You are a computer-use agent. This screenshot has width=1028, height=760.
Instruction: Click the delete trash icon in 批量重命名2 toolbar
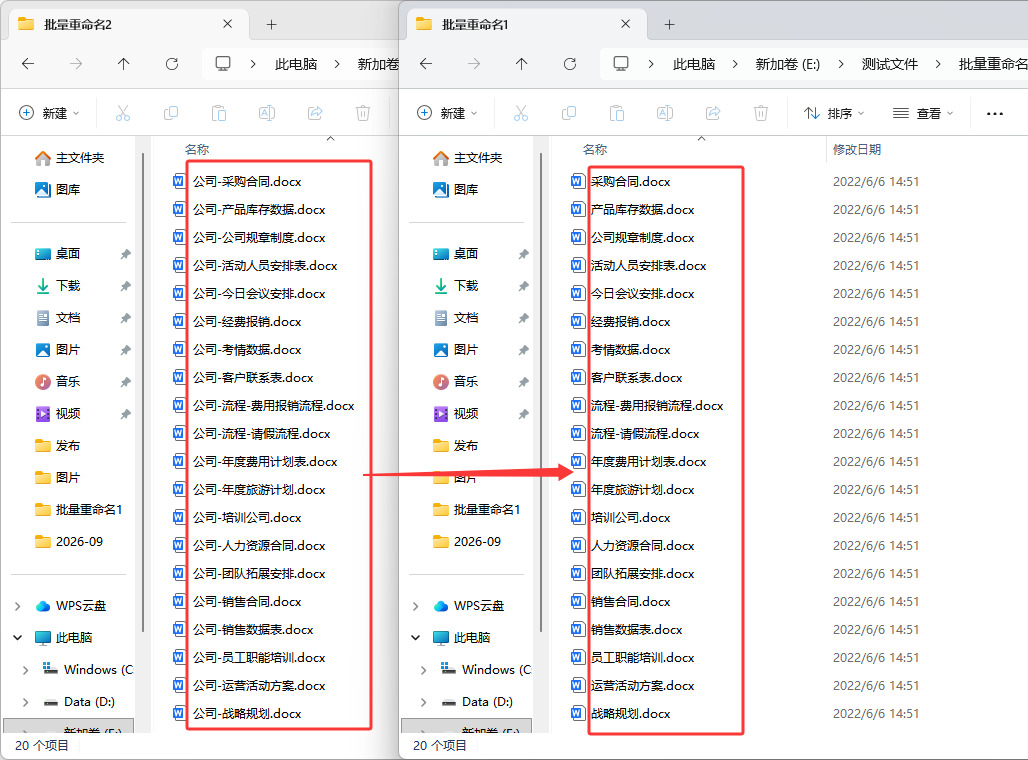coord(363,113)
